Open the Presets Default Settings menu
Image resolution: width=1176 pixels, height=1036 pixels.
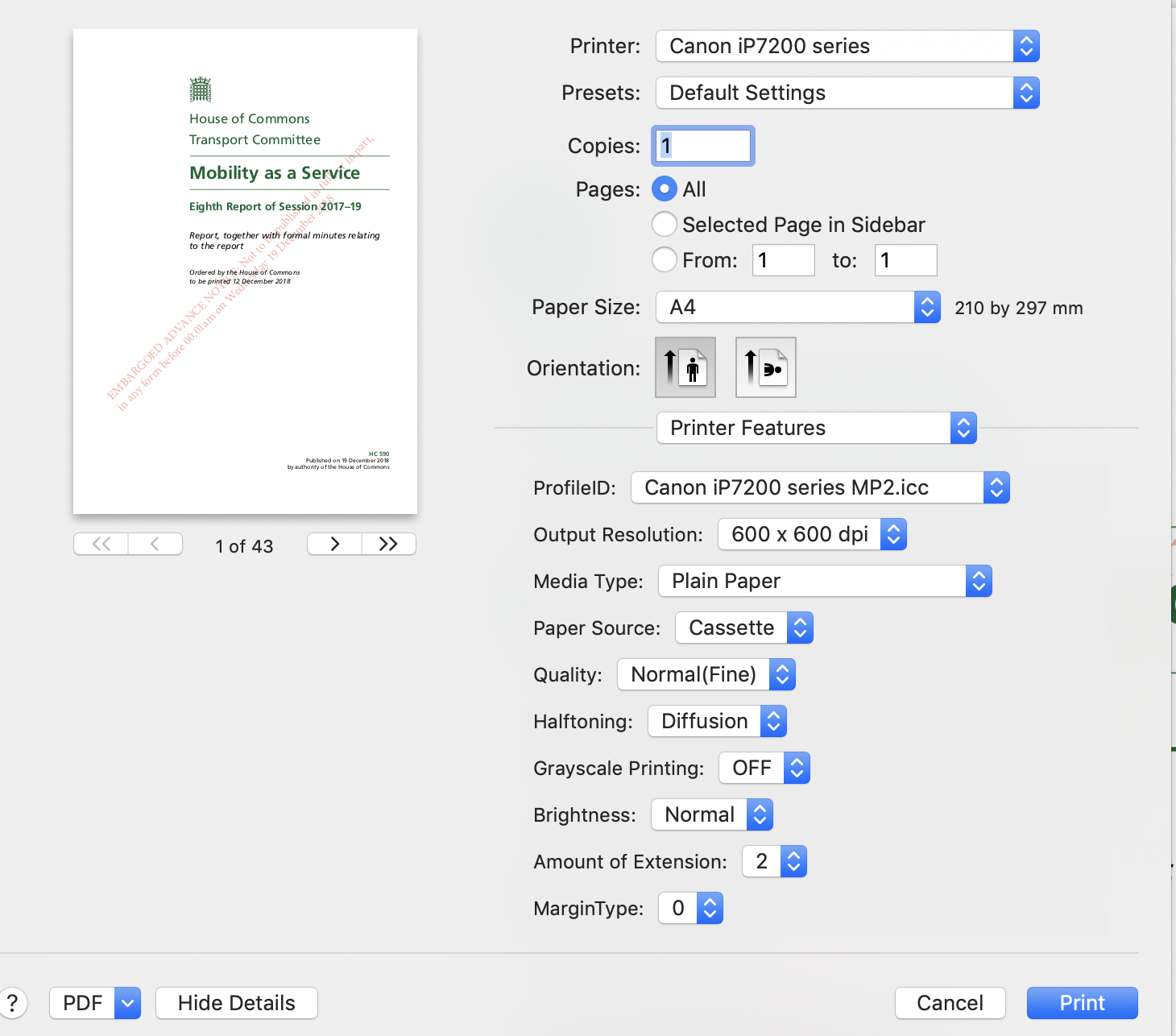click(x=847, y=93)
